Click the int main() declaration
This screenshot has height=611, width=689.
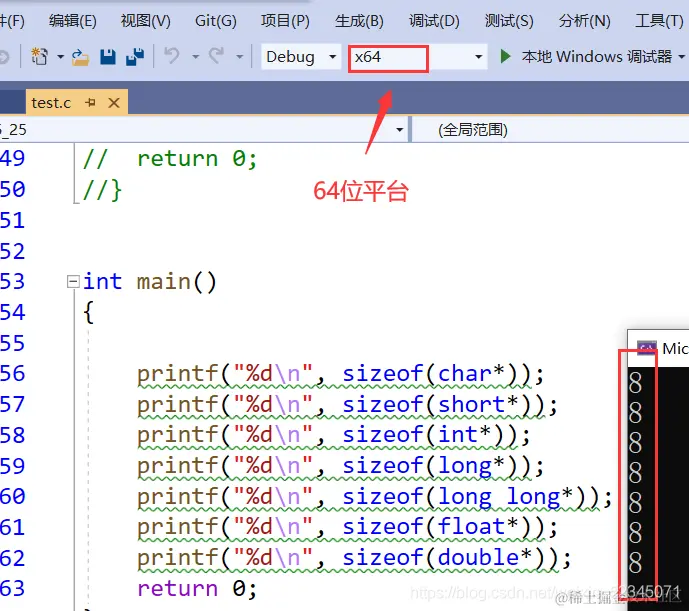point(150,282)
